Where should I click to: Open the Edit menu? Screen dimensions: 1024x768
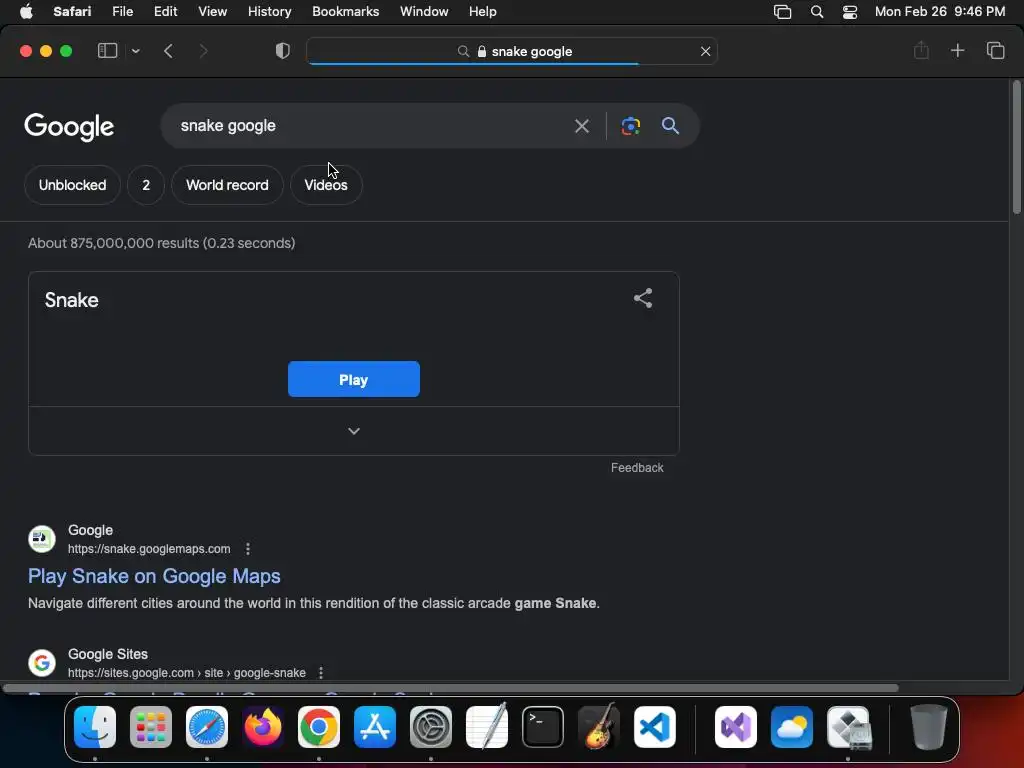pos(165,12)
